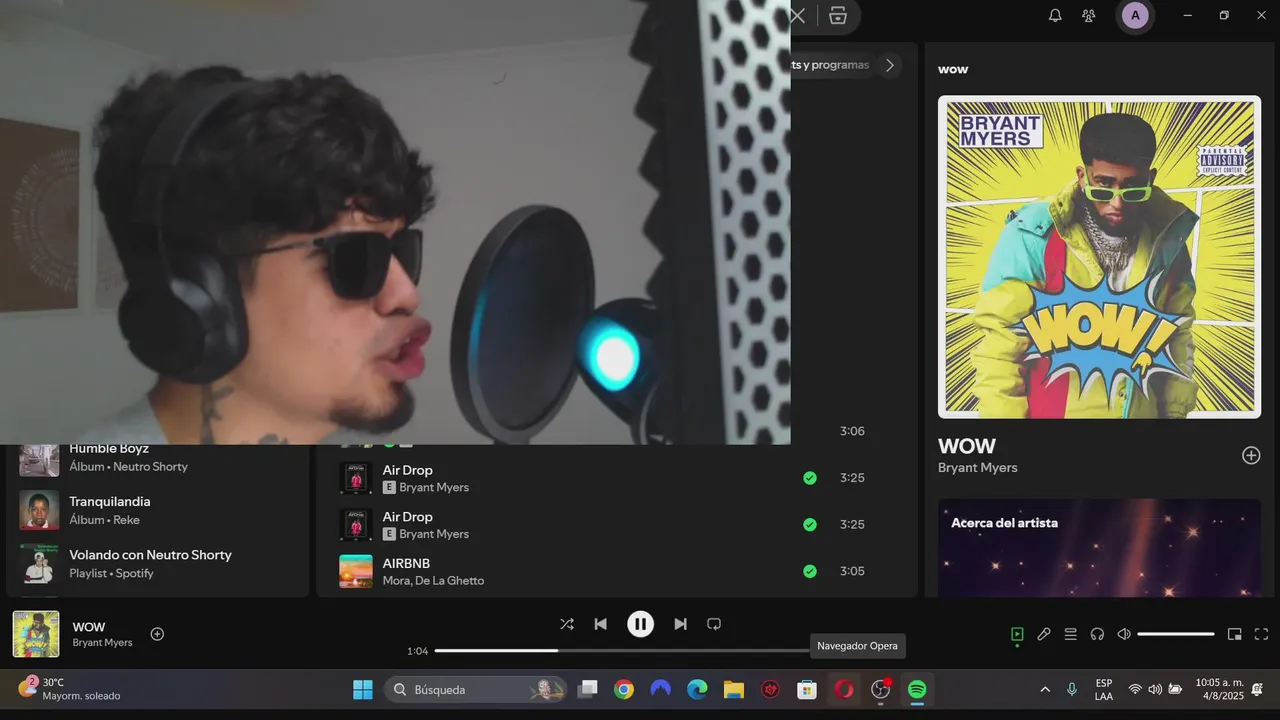
Task: Click the AIRBNB album thumbnail
Action: click(356, 571)
